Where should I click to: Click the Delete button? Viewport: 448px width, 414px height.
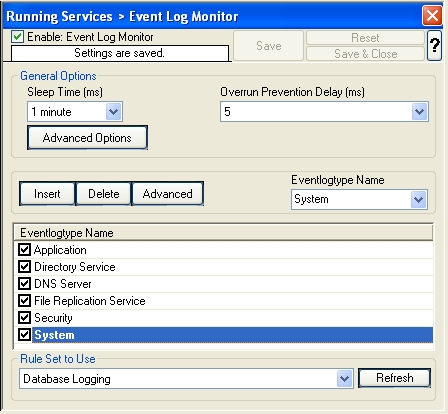point(104,194)
